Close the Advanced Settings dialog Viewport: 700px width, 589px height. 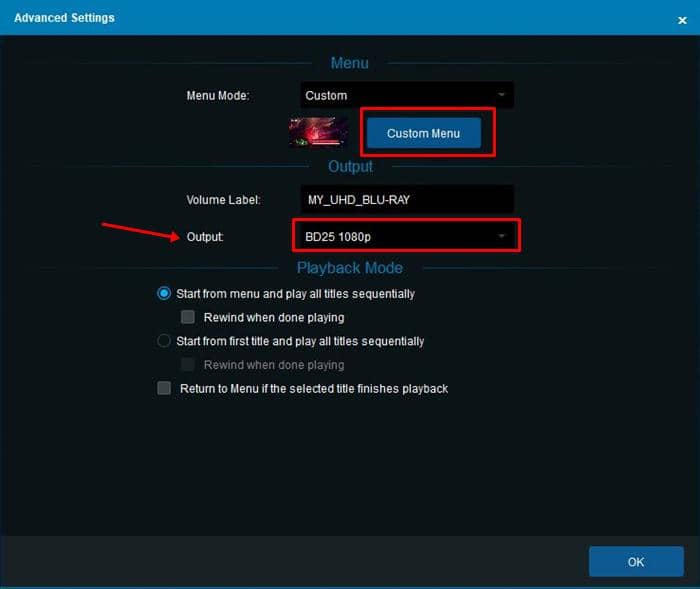tap(682, 19)
